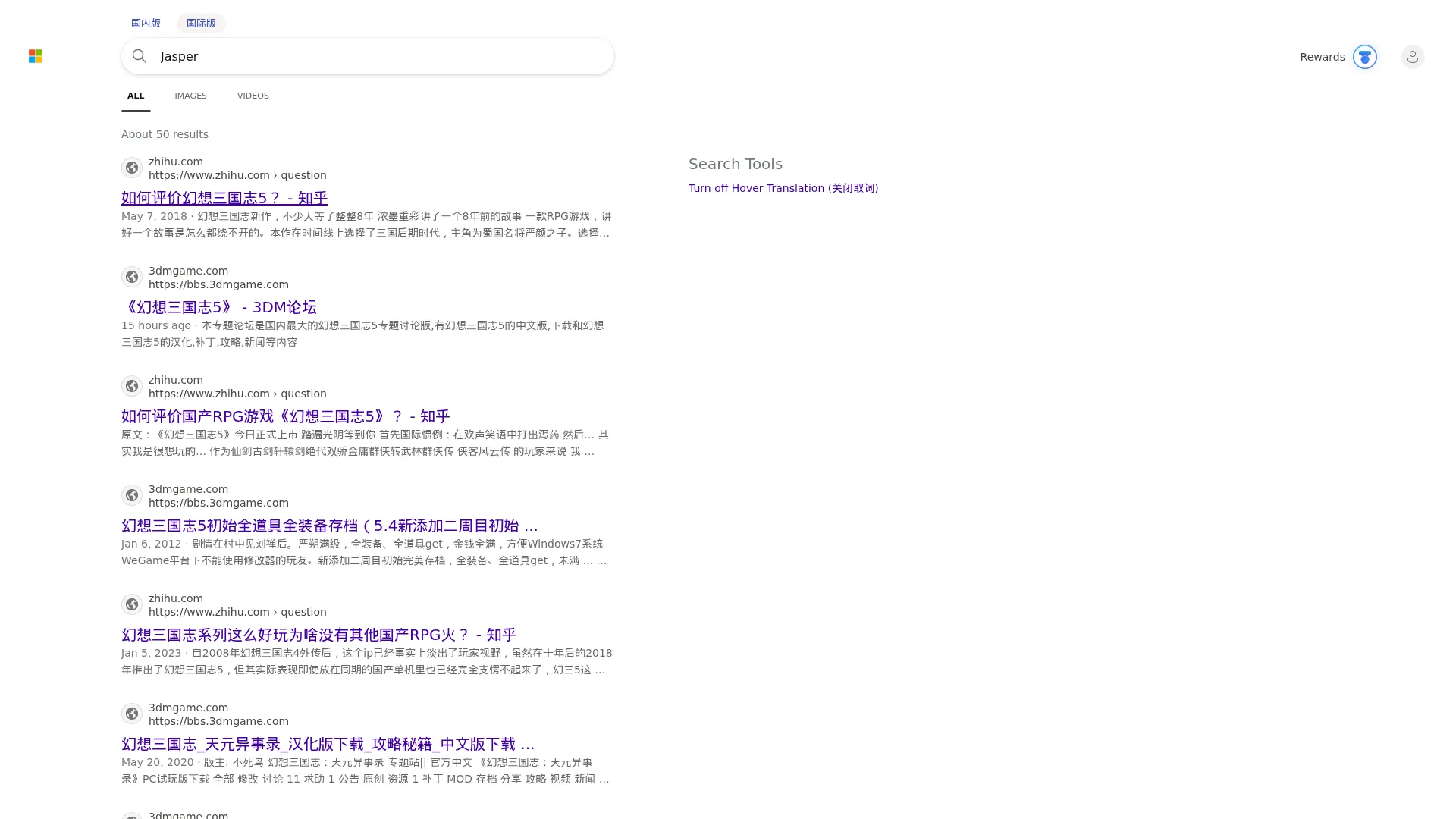Switch to 国内版 search mode
The image size is (1456, 819).
pos(146,23)
